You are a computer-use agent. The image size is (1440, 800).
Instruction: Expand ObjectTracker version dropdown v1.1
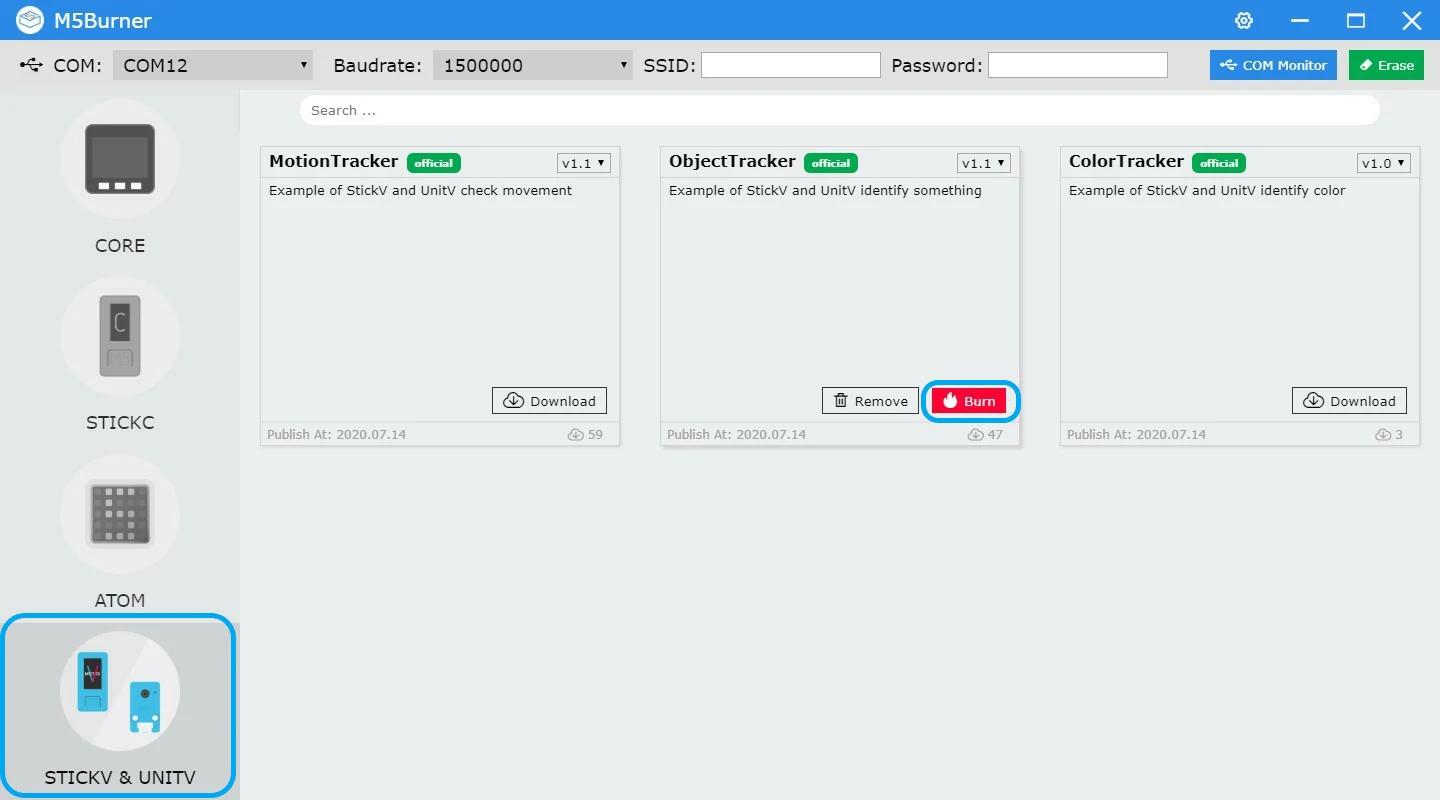(x=984, y=163)
